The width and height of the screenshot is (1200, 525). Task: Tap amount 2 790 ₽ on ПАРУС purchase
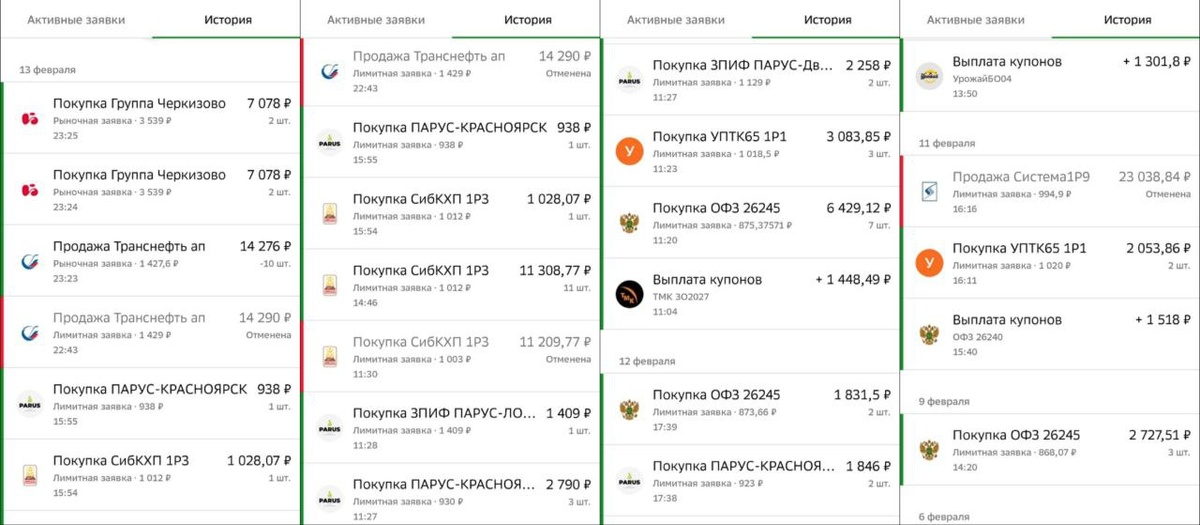(568, 484)
